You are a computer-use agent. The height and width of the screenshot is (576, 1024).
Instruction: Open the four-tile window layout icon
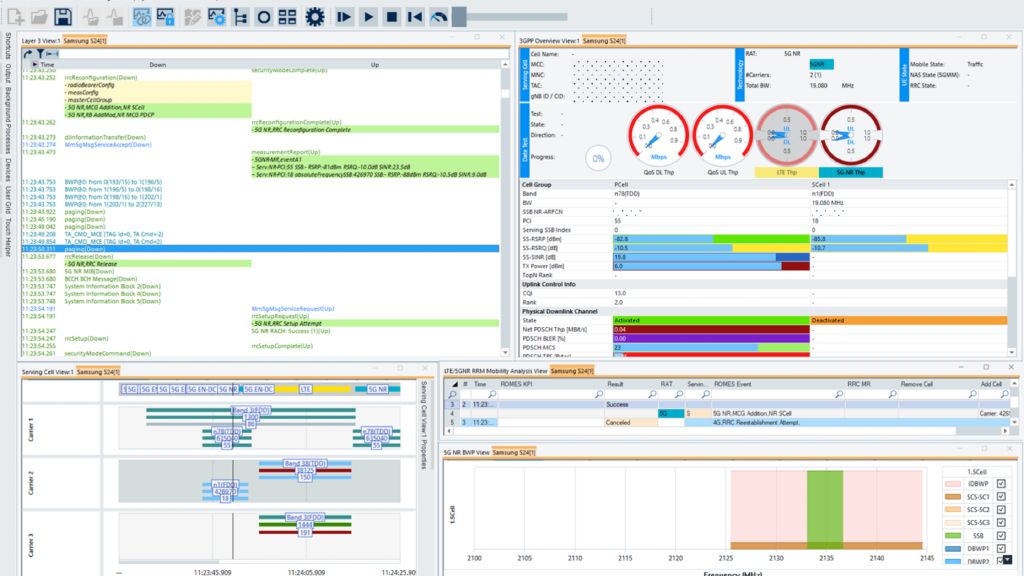(287, 17)
